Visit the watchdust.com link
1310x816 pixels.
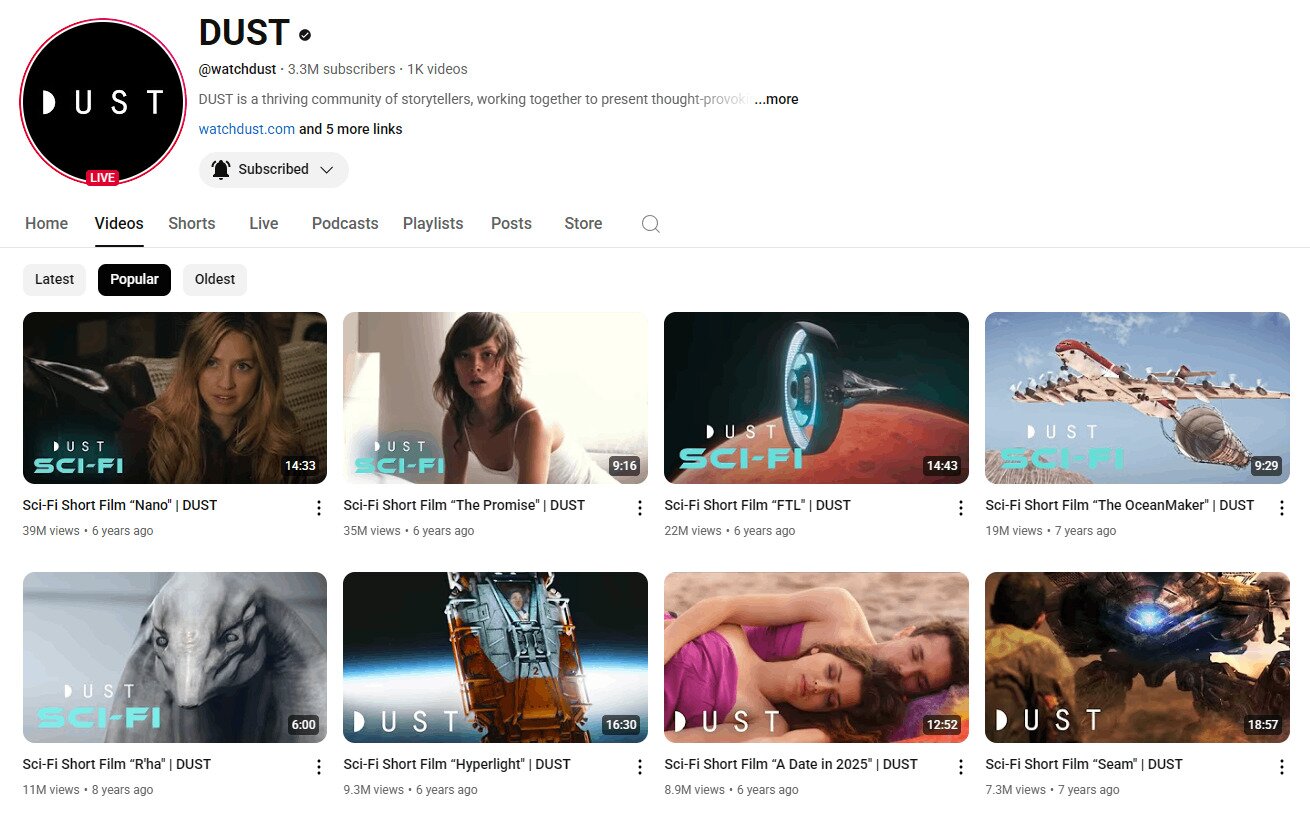coord(247,129)
